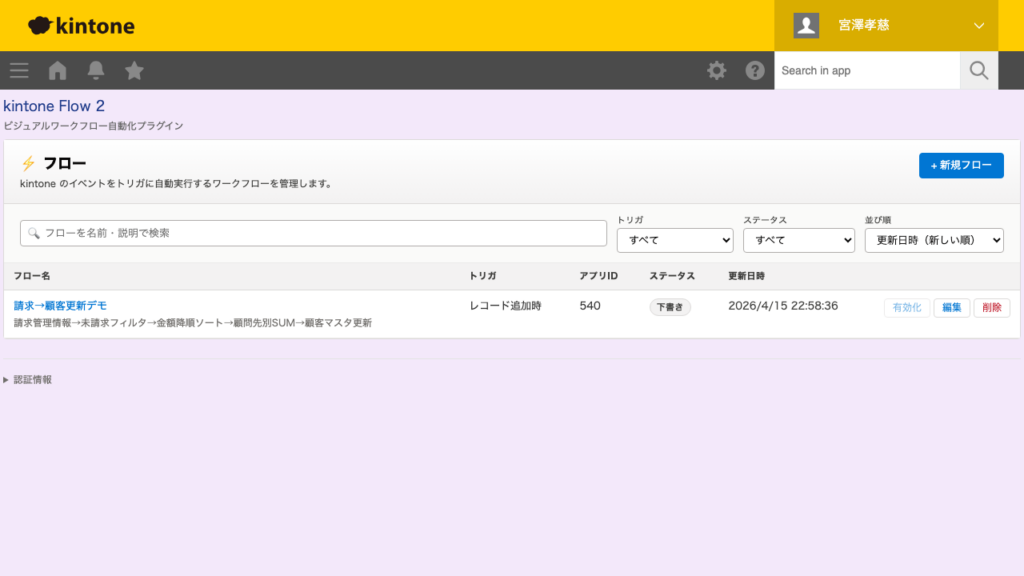
Task: Open the hamburger menu icon
Action: point(18,70)
